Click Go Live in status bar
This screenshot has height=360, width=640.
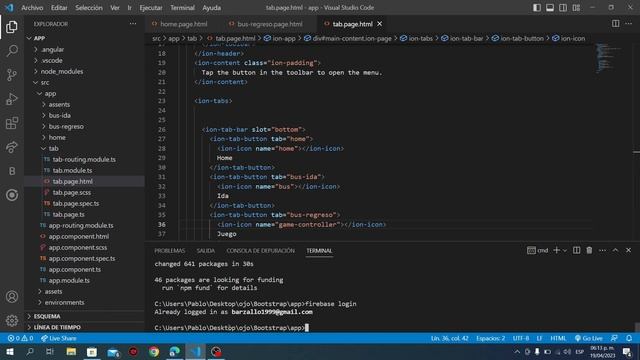(x=589, y=338)
